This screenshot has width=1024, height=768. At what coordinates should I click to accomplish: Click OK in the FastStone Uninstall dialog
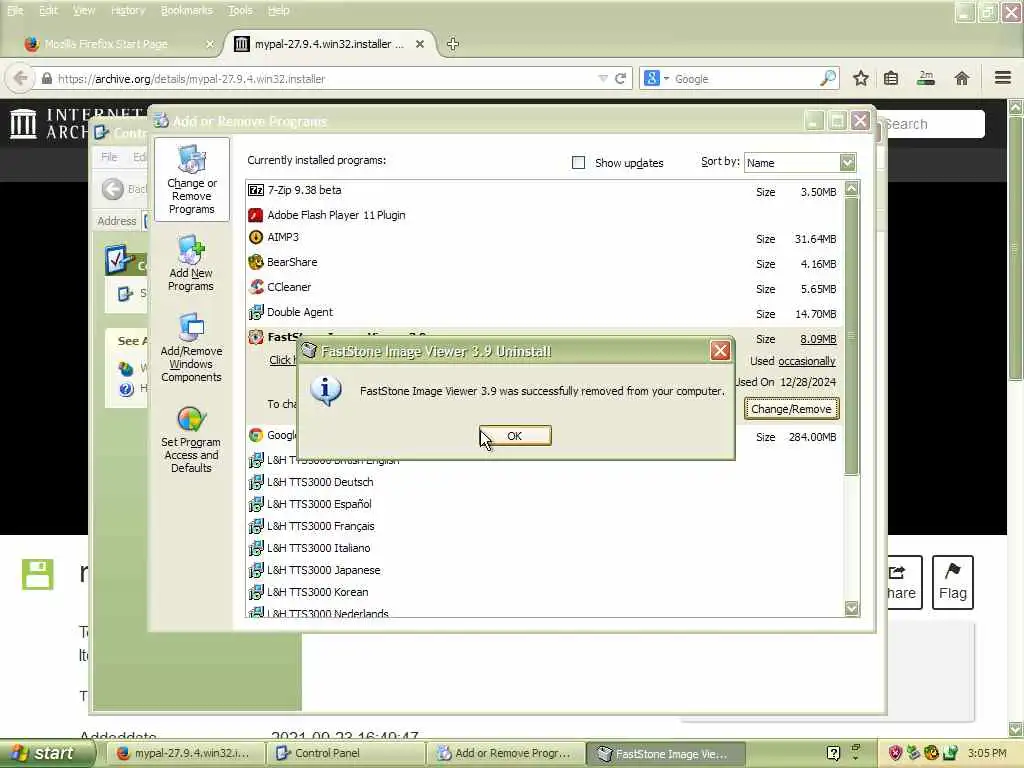[515, 436]
